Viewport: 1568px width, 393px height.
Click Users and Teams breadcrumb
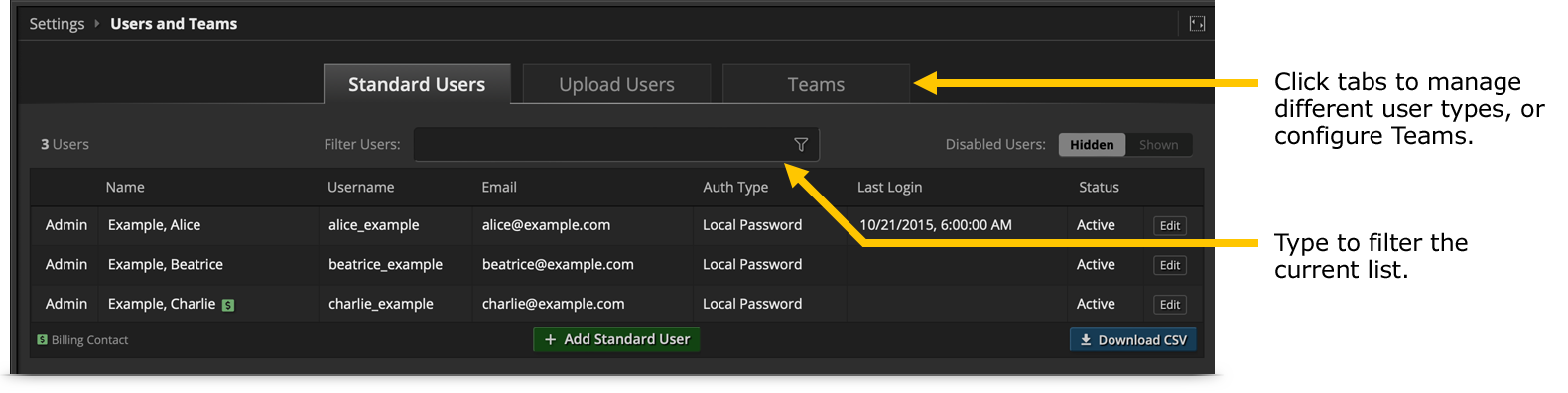174,24
